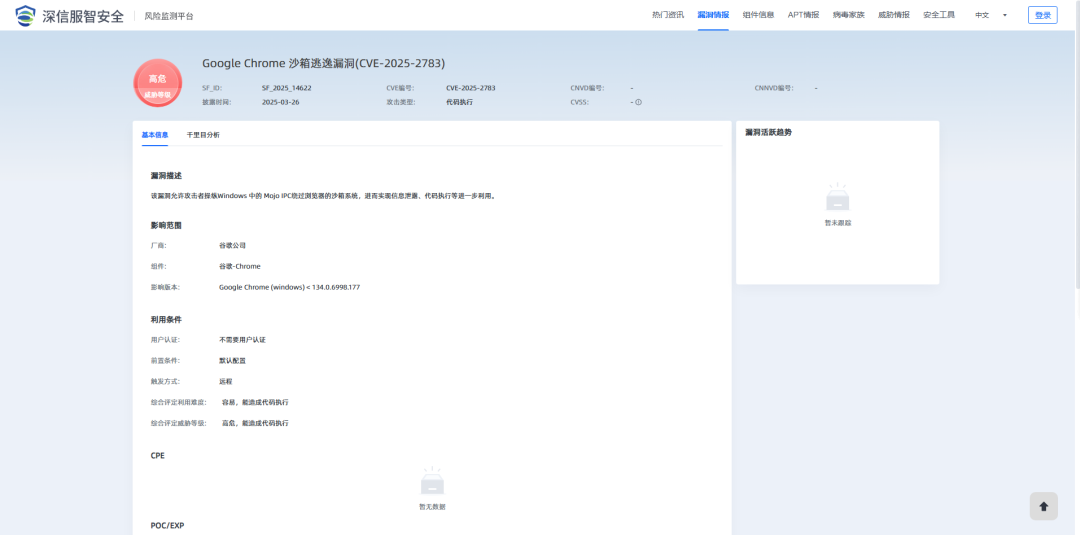Open the 热门资讯 menu
The height and width of the screenshot is (535, 1080).
(667, 14)
